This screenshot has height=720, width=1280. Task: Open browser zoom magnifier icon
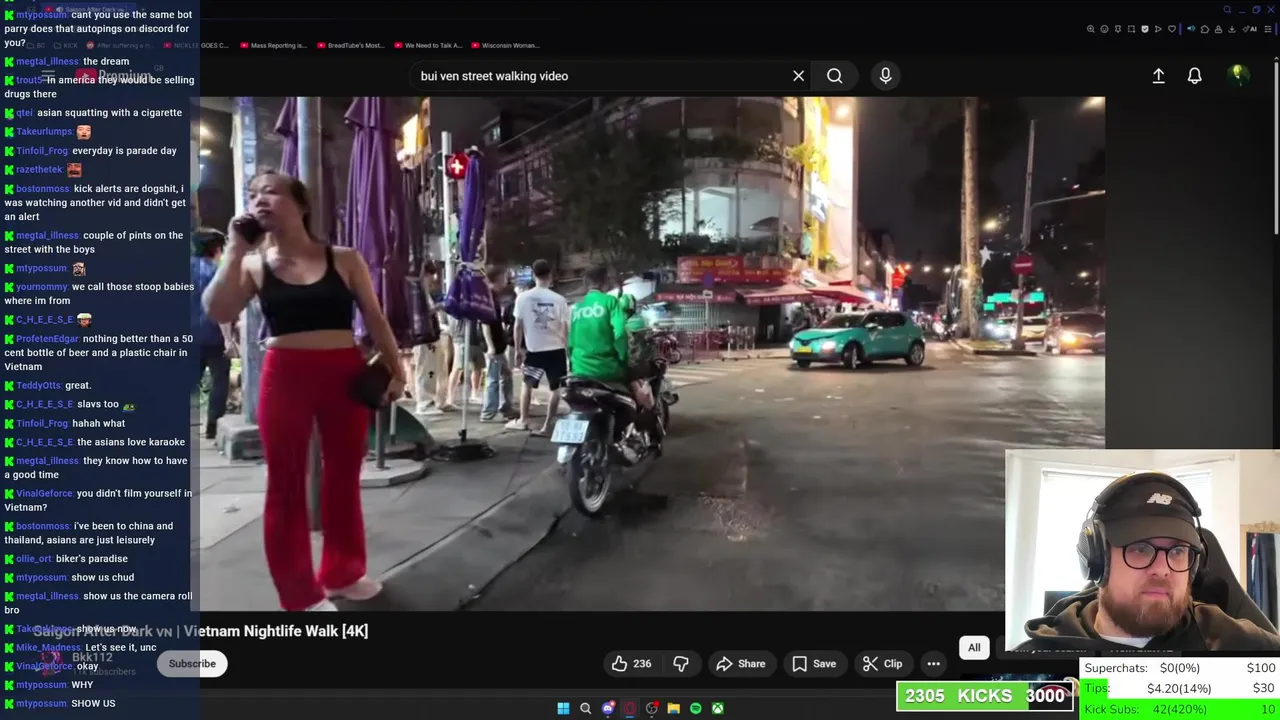1091,29
